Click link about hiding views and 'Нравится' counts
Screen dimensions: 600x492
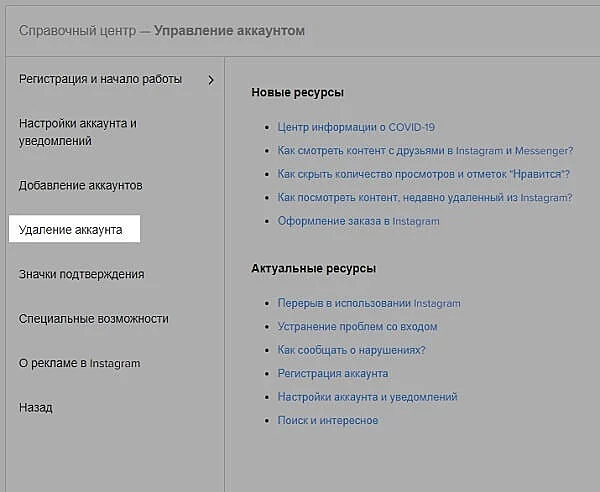(424, 174)
